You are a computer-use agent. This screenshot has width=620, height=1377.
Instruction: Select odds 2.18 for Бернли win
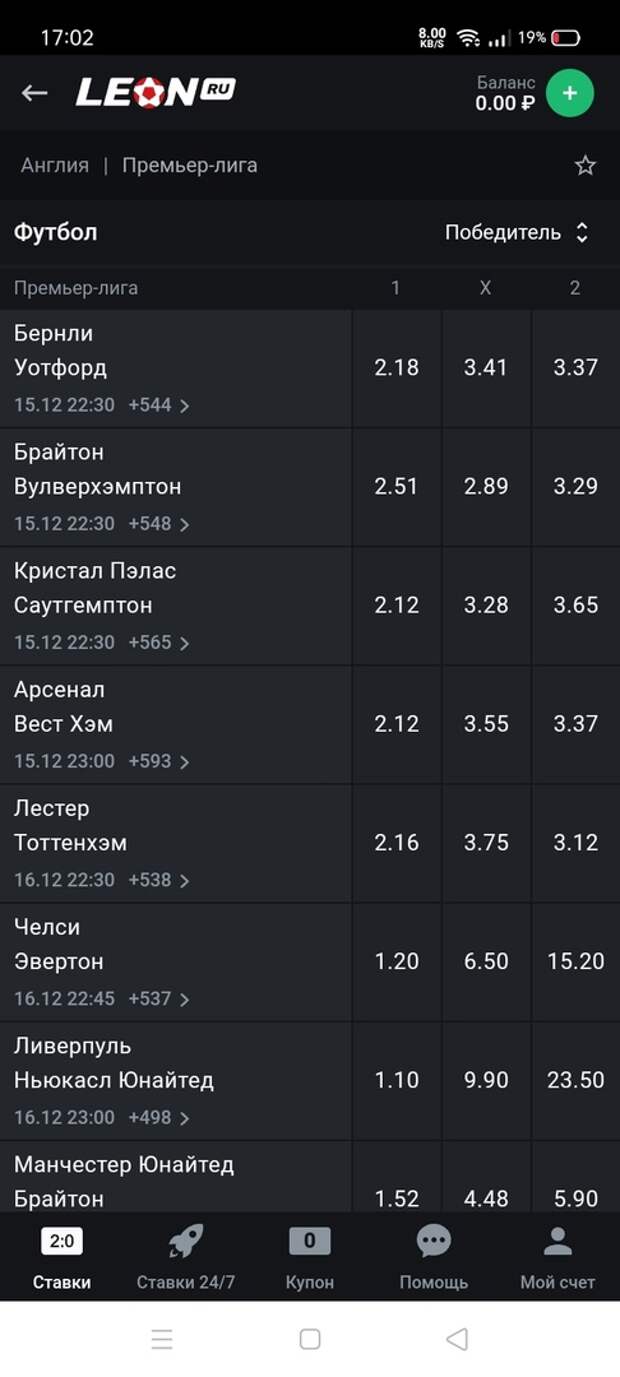click(x=396, y=367)
